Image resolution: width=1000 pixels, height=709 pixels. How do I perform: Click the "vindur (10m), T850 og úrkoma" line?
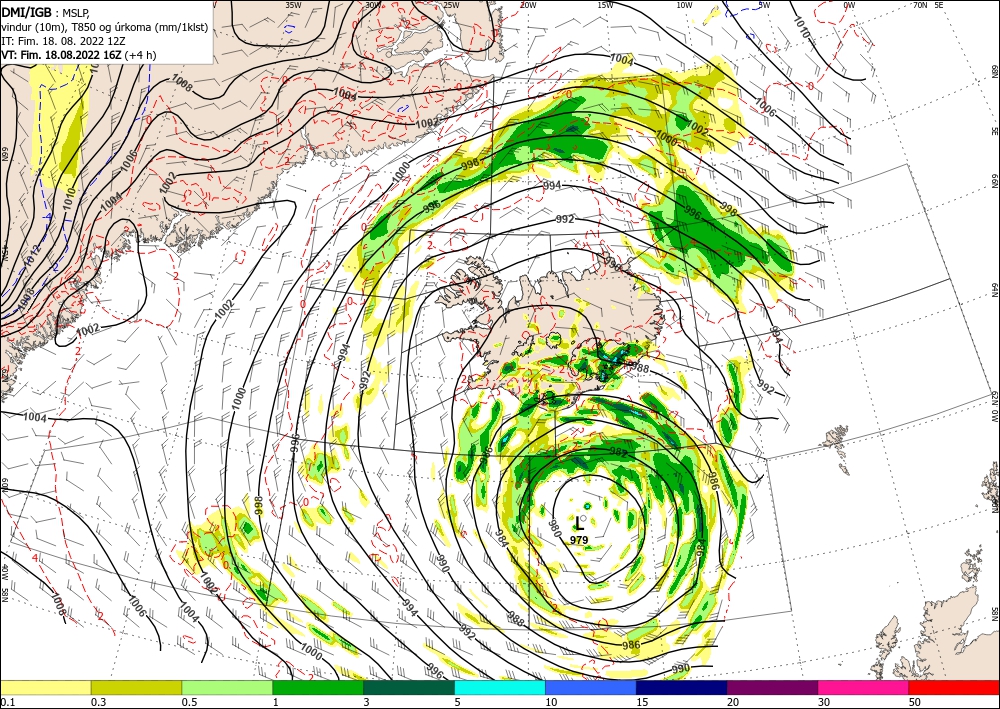[104, 27]
